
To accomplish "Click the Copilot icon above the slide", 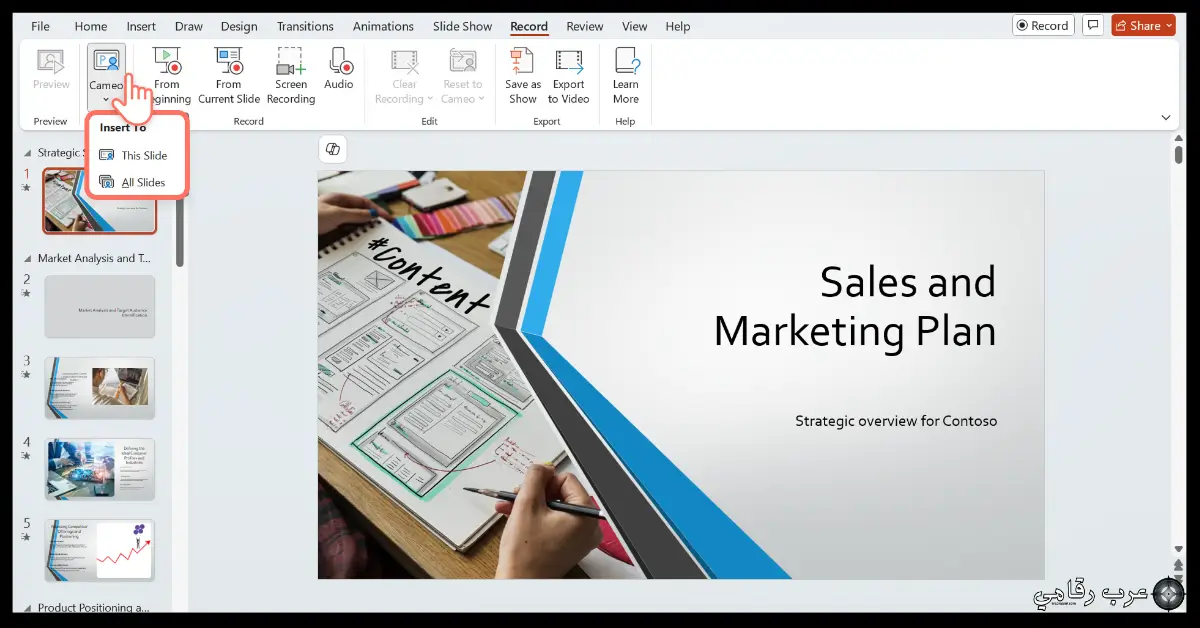I will click(333, 149).
